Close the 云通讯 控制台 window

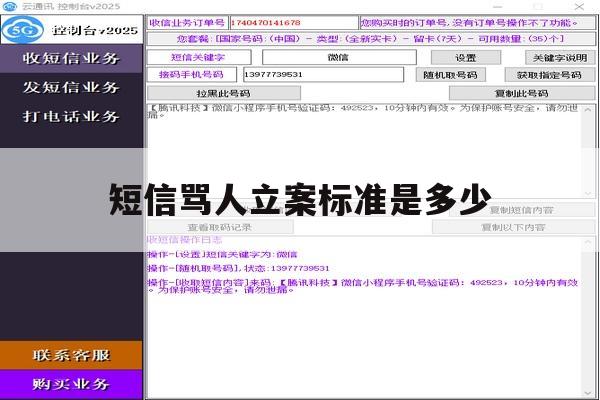pos(579,7)
